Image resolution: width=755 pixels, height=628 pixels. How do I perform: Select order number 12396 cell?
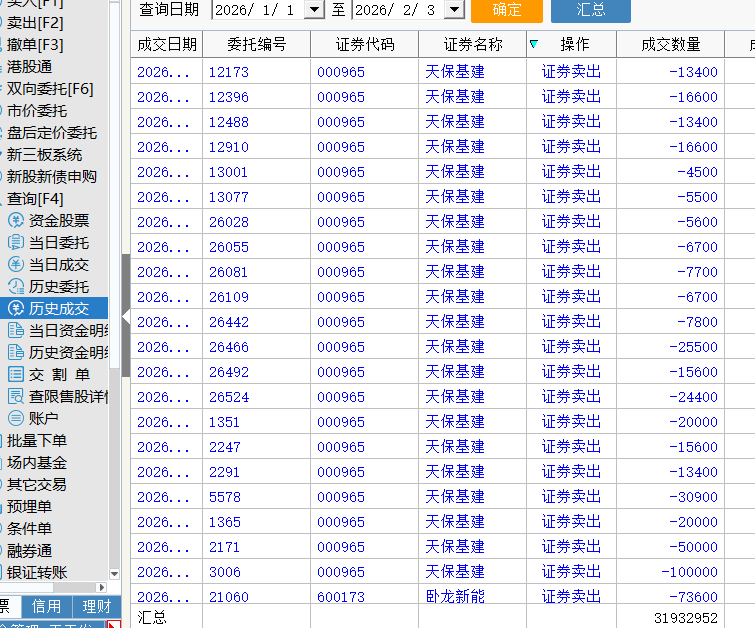(257, 97)
